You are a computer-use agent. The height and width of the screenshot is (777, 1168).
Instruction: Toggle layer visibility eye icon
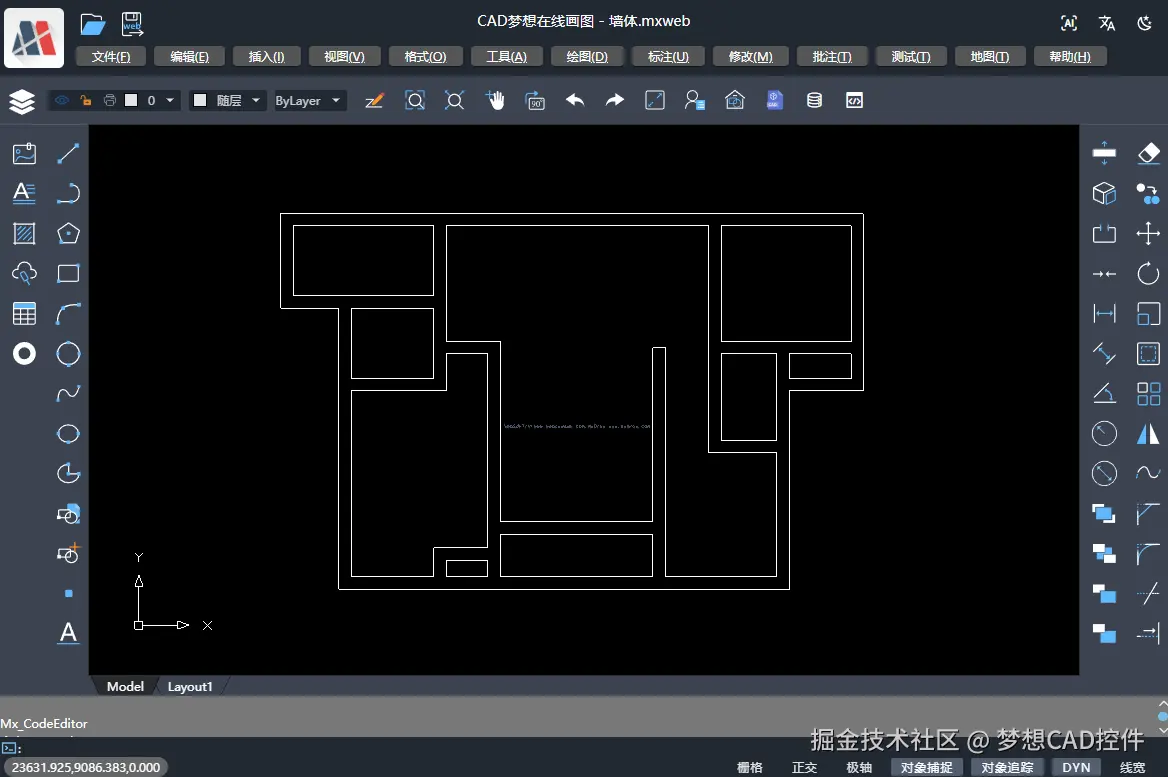click(x=62, y=100)
